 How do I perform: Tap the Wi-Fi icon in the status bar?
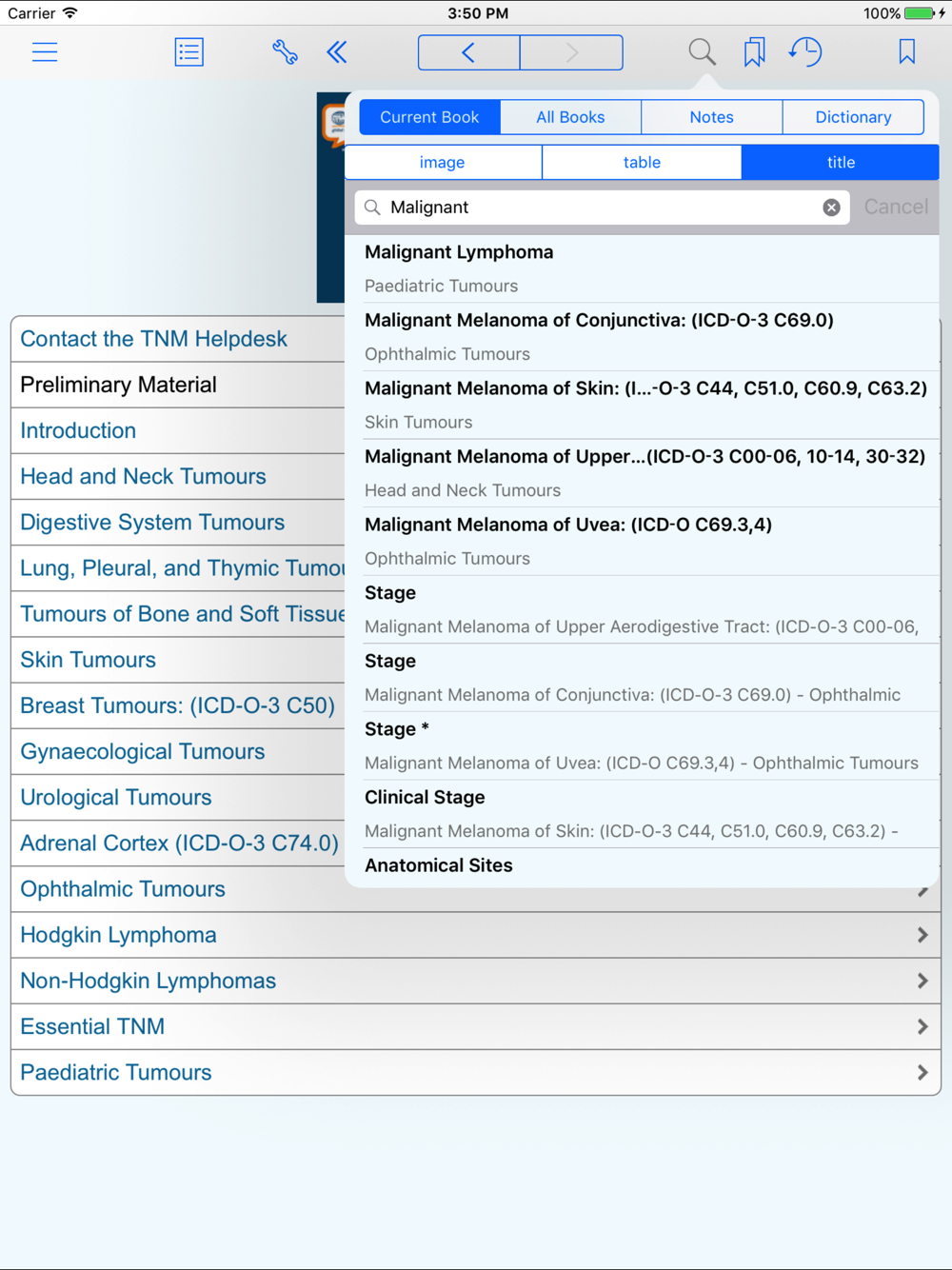coord(70,13)
